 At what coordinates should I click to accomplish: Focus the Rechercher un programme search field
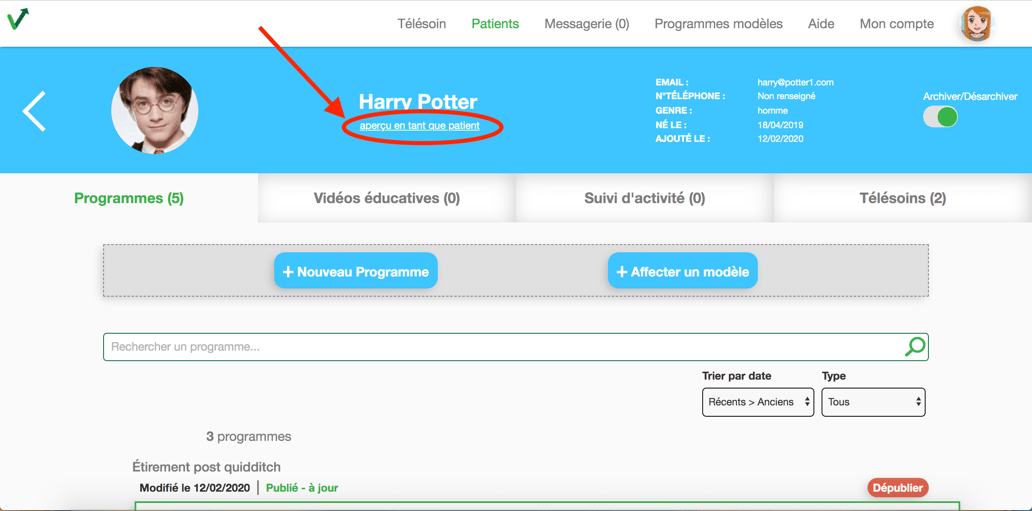click(x=516, y=347)
